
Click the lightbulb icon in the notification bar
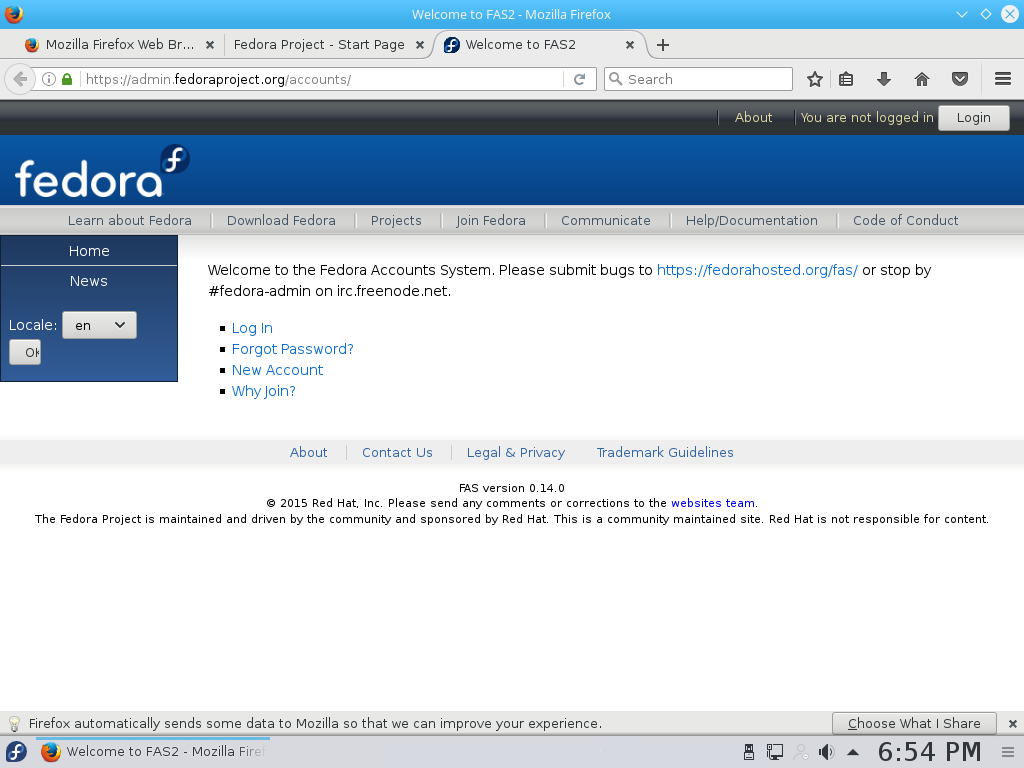(x=14, y=724)
